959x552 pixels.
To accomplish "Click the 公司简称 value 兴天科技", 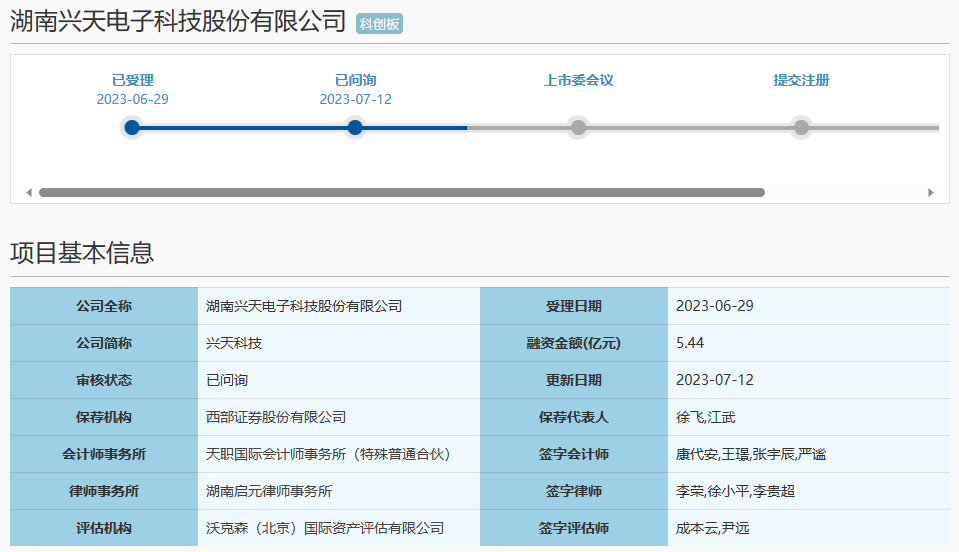I will [x=234, y=343].
